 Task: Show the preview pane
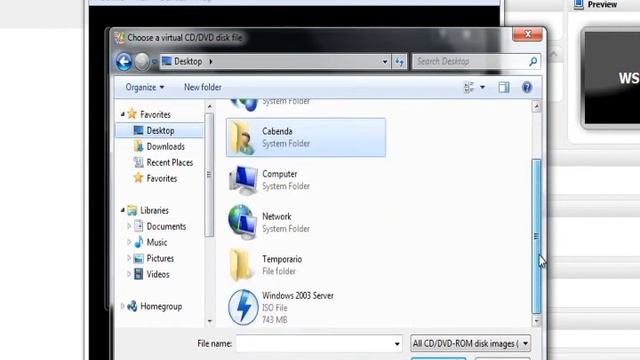504,87
